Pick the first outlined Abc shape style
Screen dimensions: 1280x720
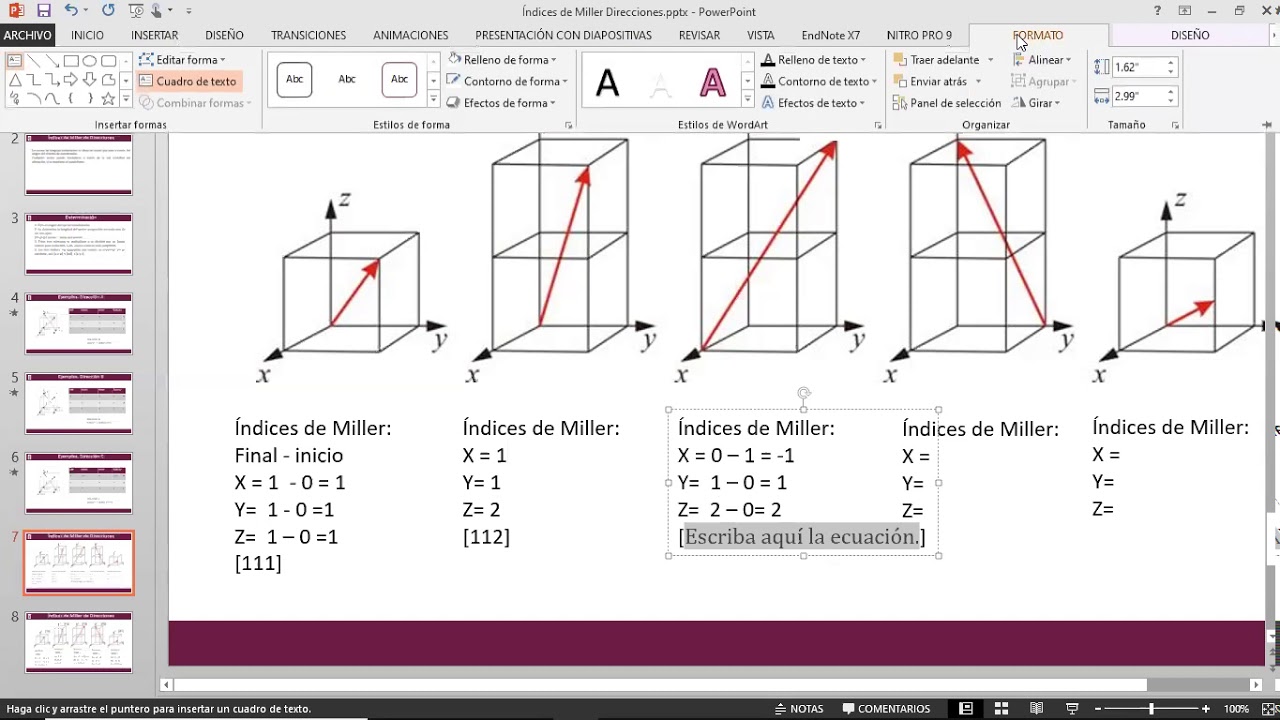click(295, 79)
